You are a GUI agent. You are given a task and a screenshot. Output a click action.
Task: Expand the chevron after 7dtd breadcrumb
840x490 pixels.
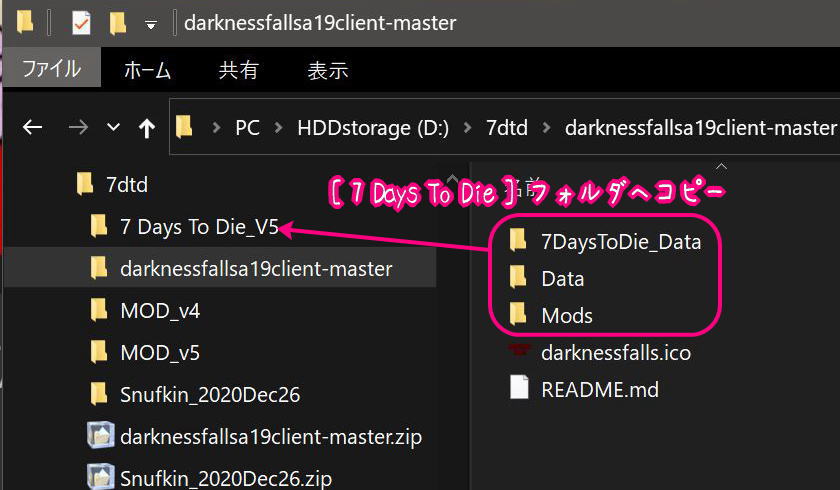pos(546,128)
